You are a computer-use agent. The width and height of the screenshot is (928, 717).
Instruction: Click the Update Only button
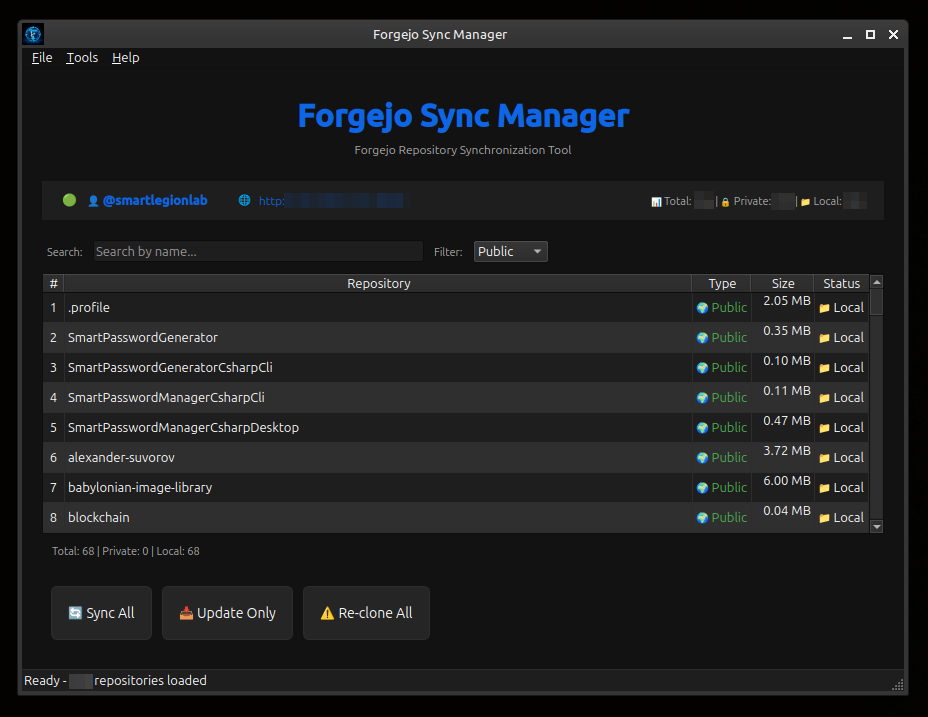227,613
